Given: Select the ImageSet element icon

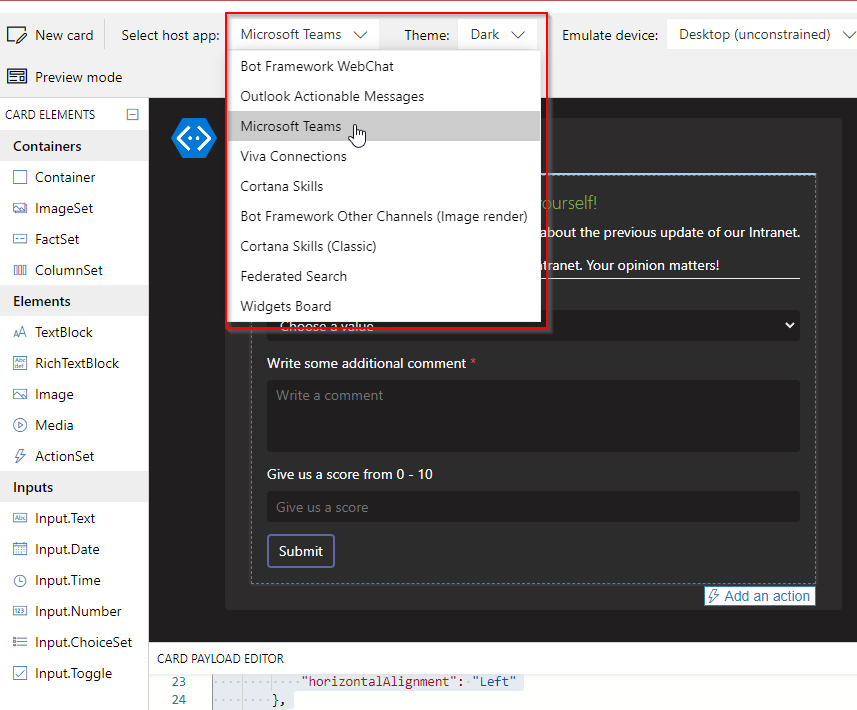Looking at the screenshot, I should pyautogui.click(x=20, y=208).
